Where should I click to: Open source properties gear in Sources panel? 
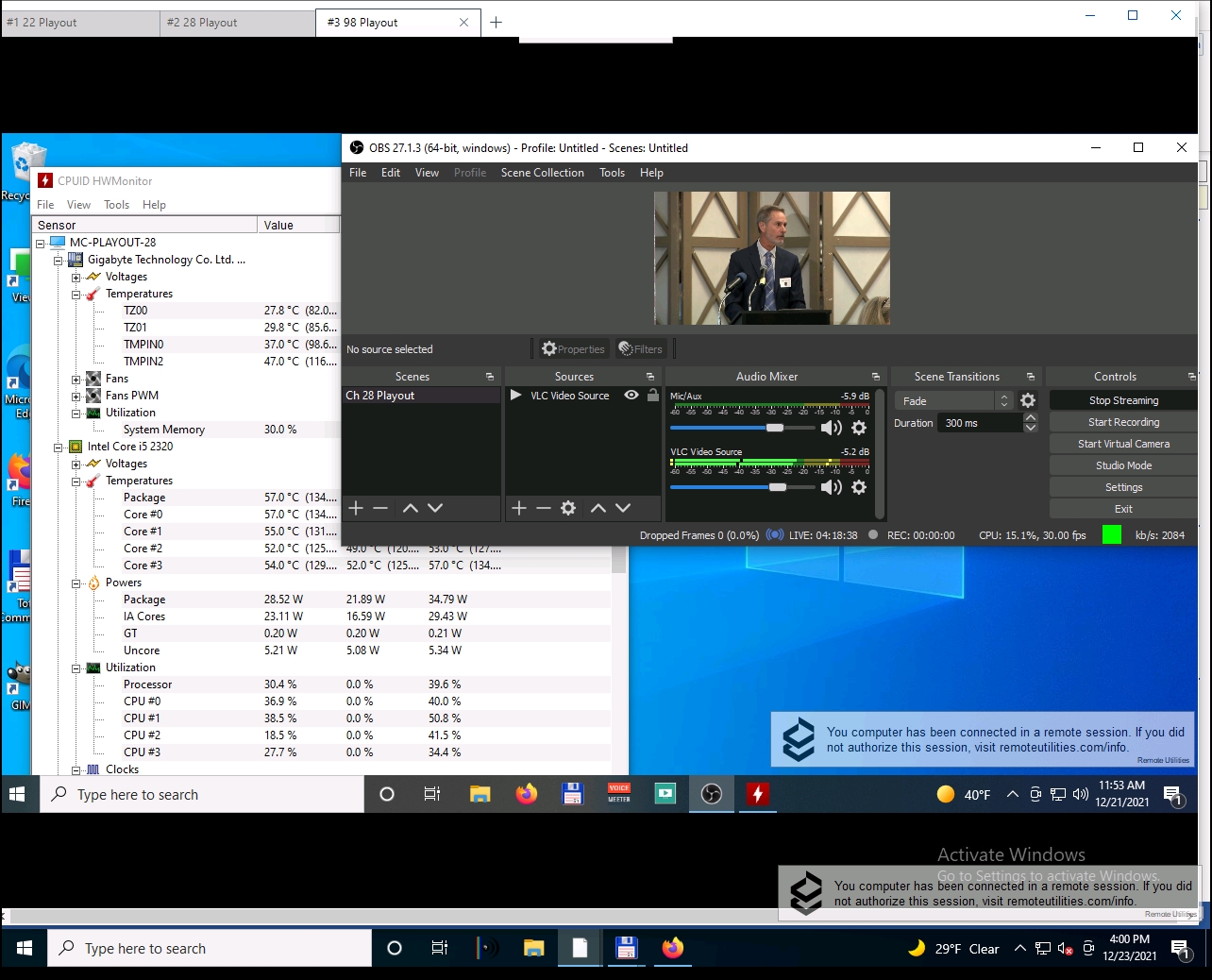pos(568,508)
